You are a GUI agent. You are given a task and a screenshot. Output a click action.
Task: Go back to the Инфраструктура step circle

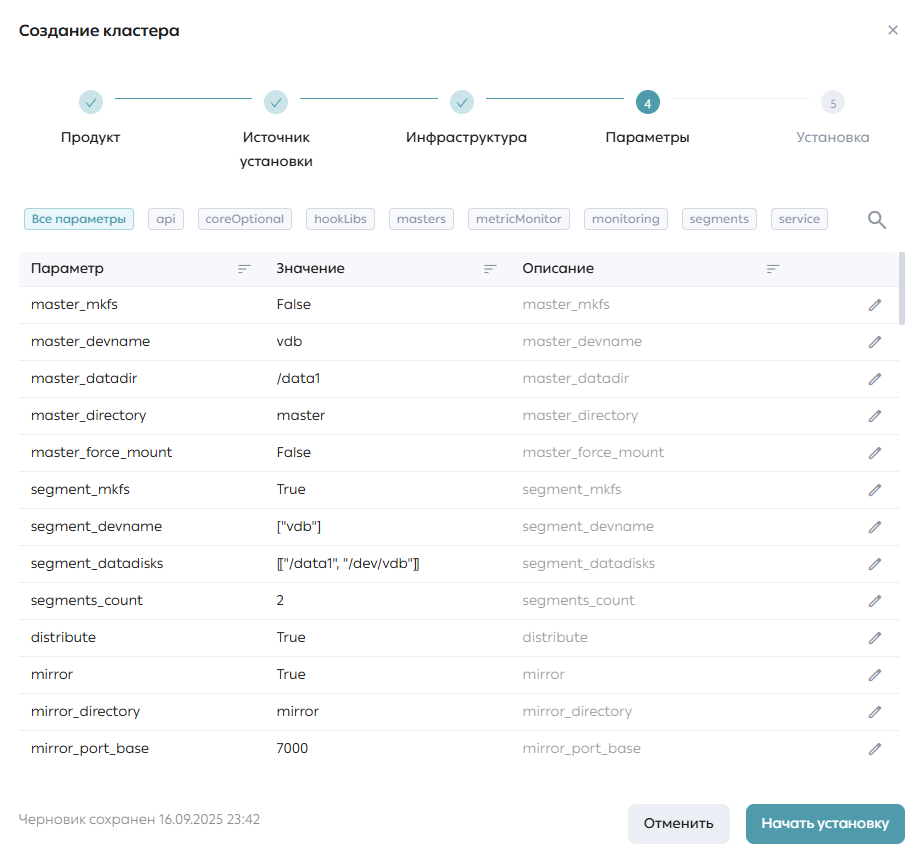[x=462, y=102]
